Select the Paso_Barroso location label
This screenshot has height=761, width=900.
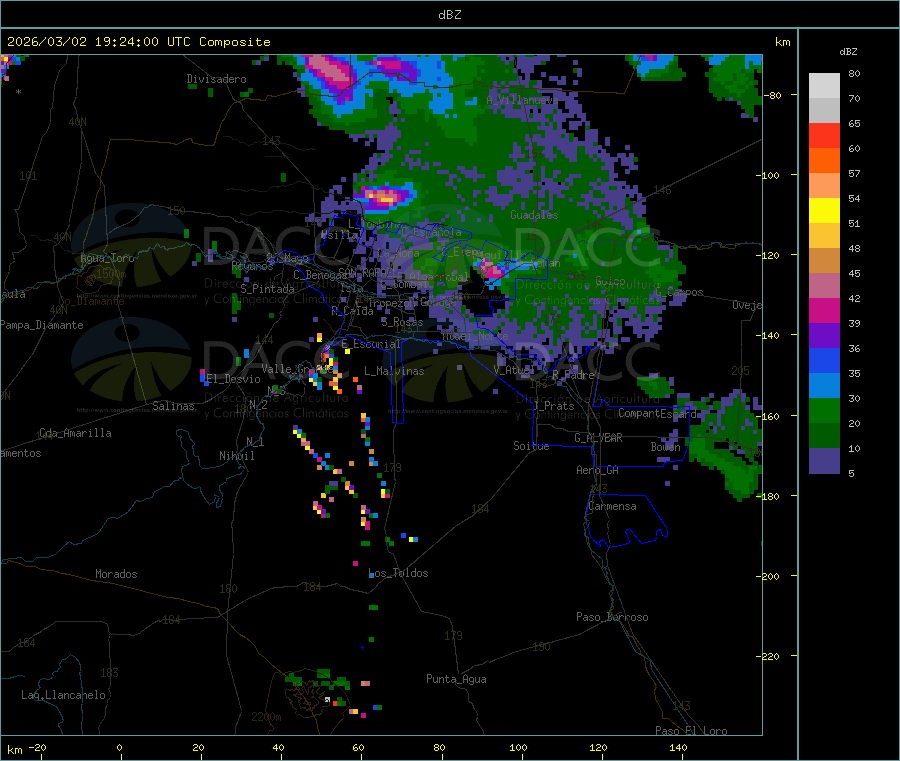click(612, 617)
